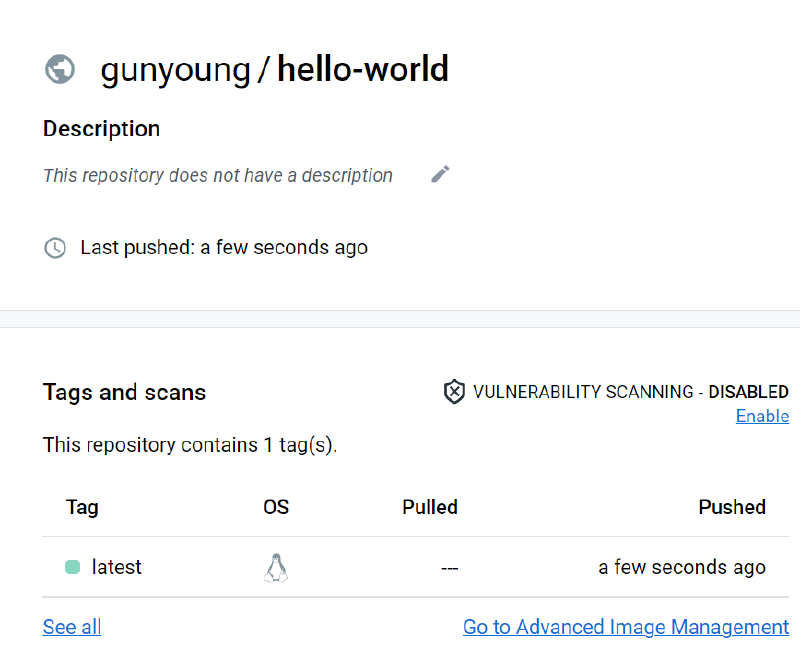
Task: Click the vulnerability scanning shield icon
Action: tap(454, 392)
